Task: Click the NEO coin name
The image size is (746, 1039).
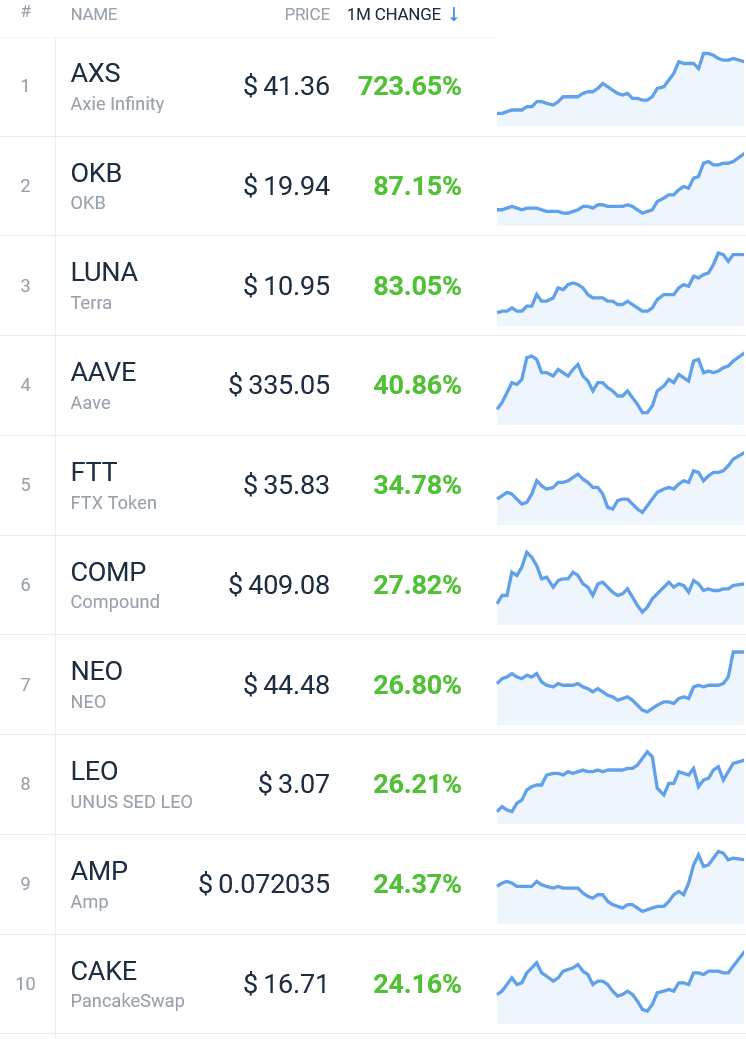Action: pyautogui.click(x=97, y=671)
